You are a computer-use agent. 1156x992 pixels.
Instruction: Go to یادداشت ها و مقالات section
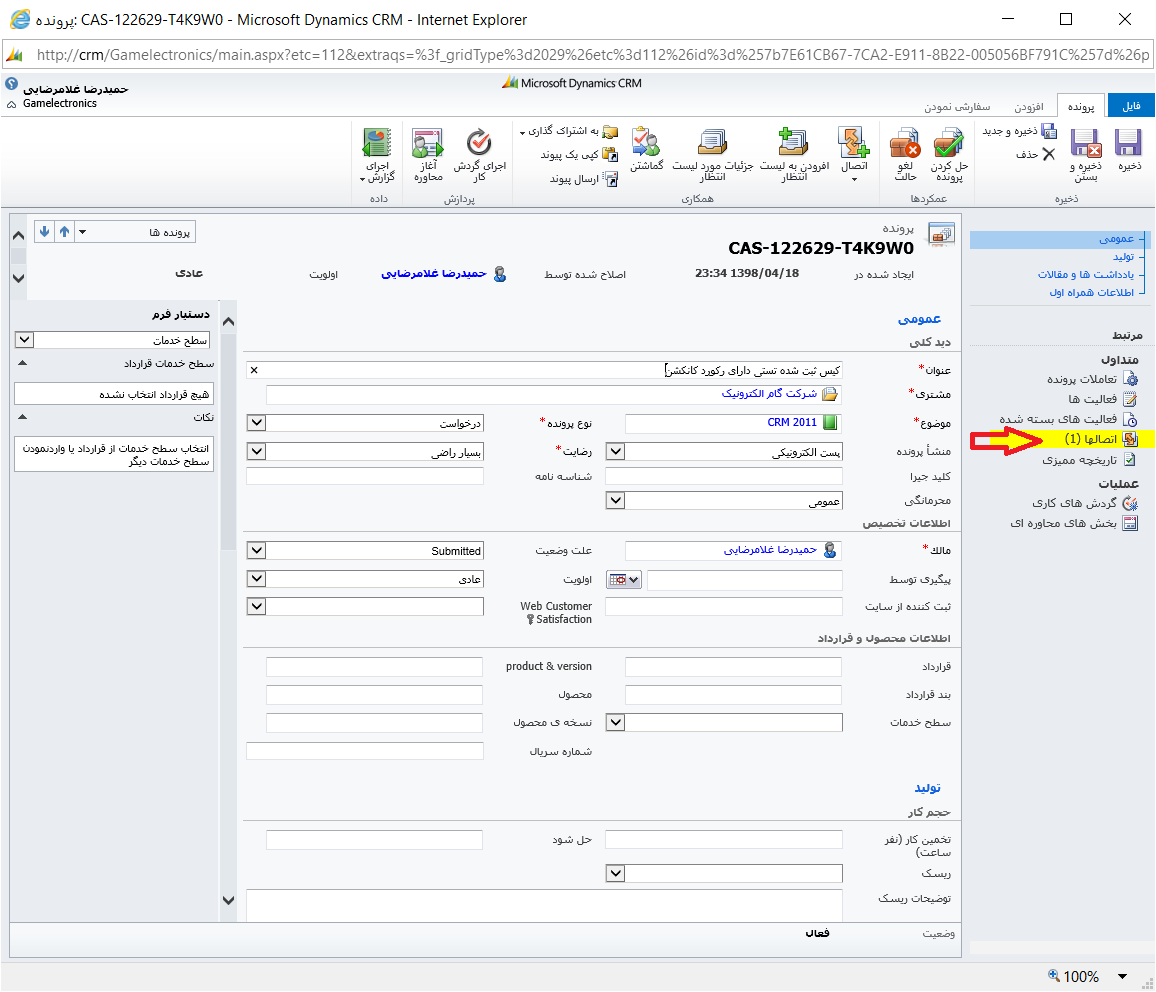tap(1085, 274)
